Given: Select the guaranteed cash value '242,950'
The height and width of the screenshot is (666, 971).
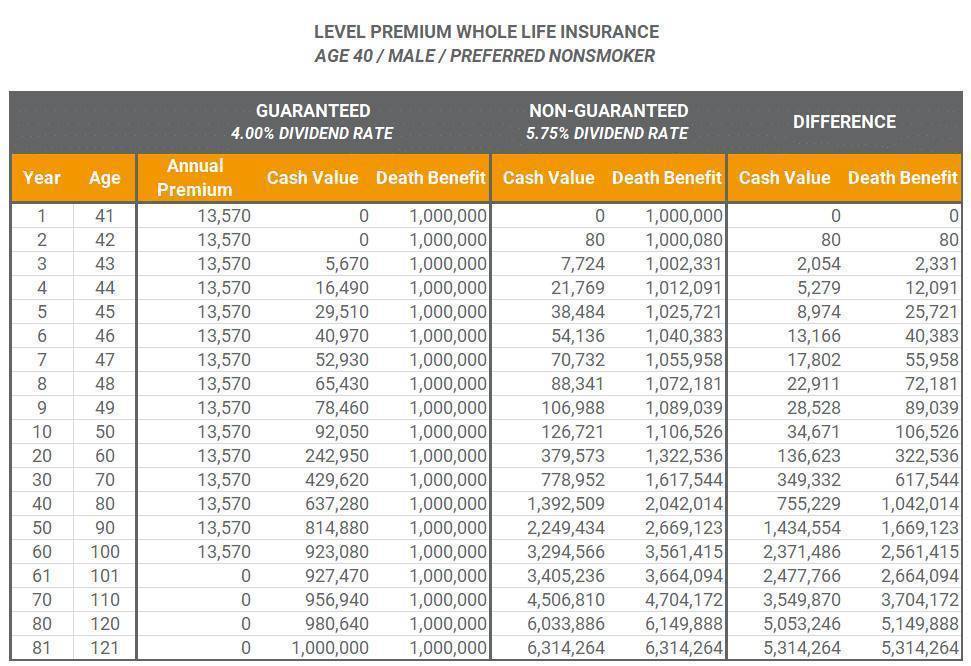Looking at the screenshot, I should pyautogui.click(x=337, y=456).
